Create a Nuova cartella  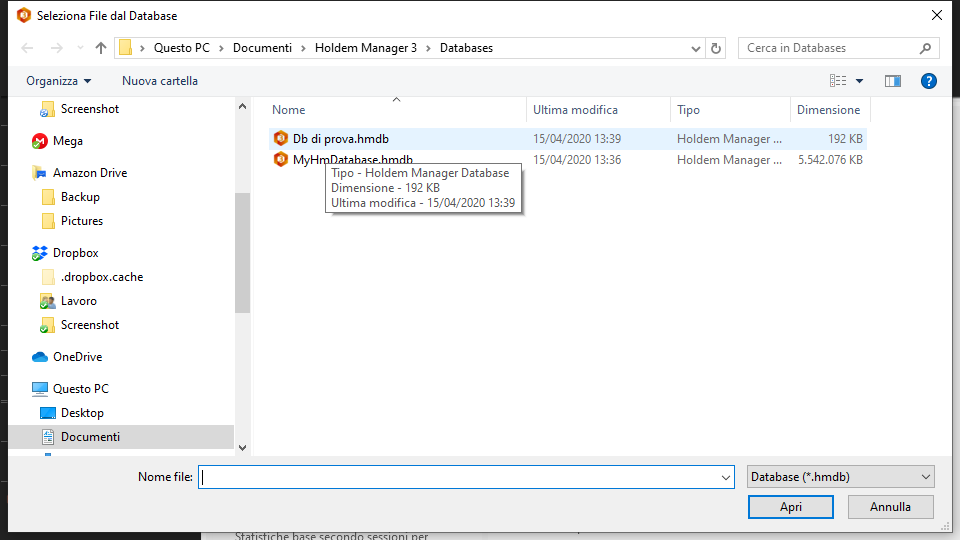click(160, 81)
